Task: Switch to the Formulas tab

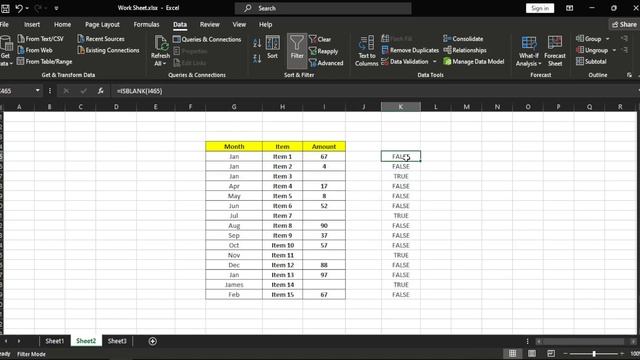Action: click(146, 24)
